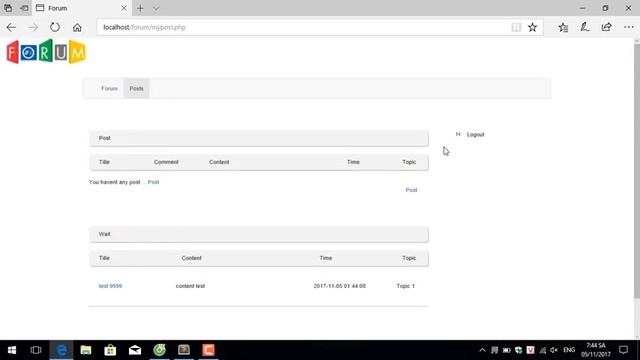Click the 'Comment' column header
640x360 pixels.
166,162
